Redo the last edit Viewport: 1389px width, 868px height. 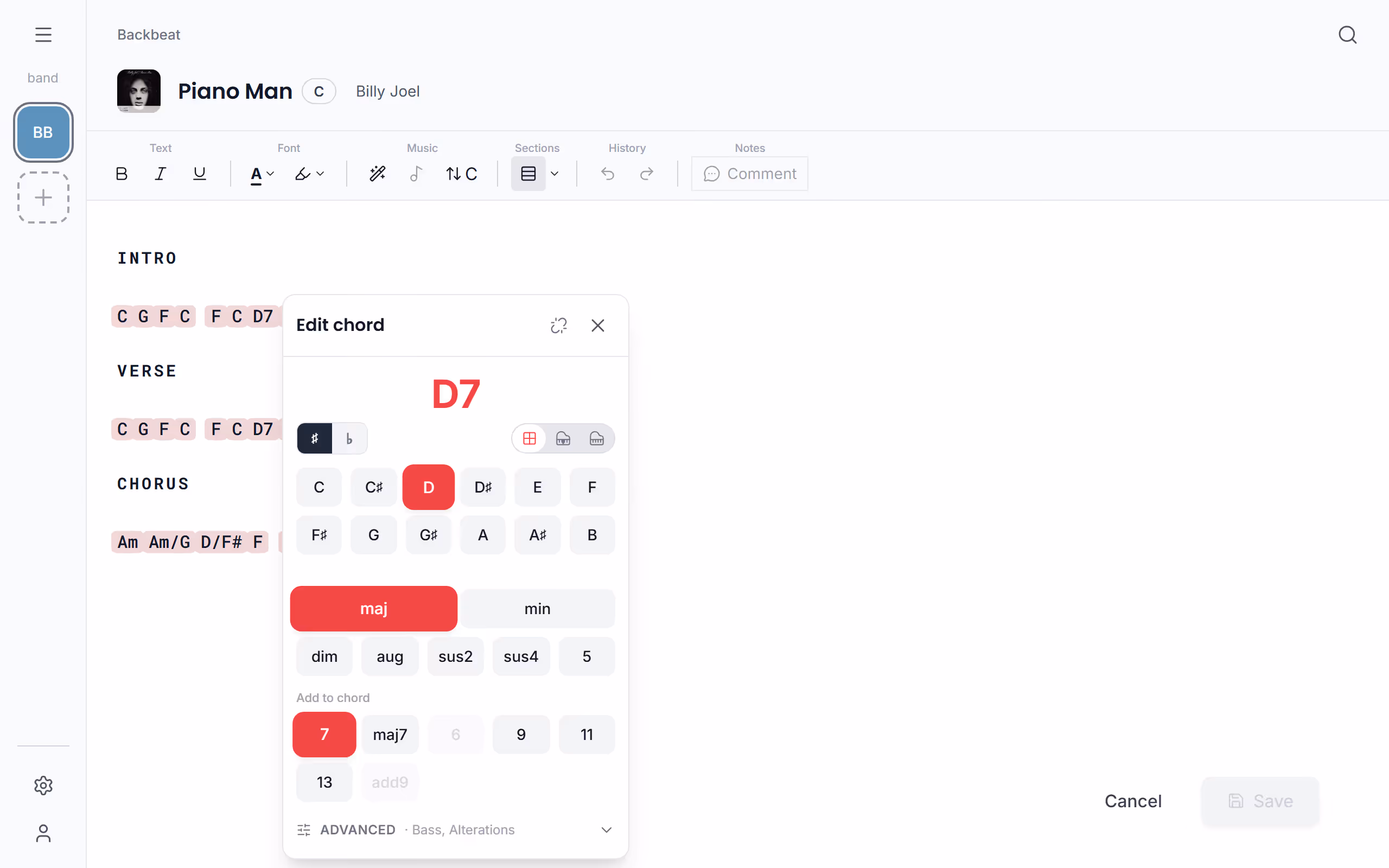647,174
